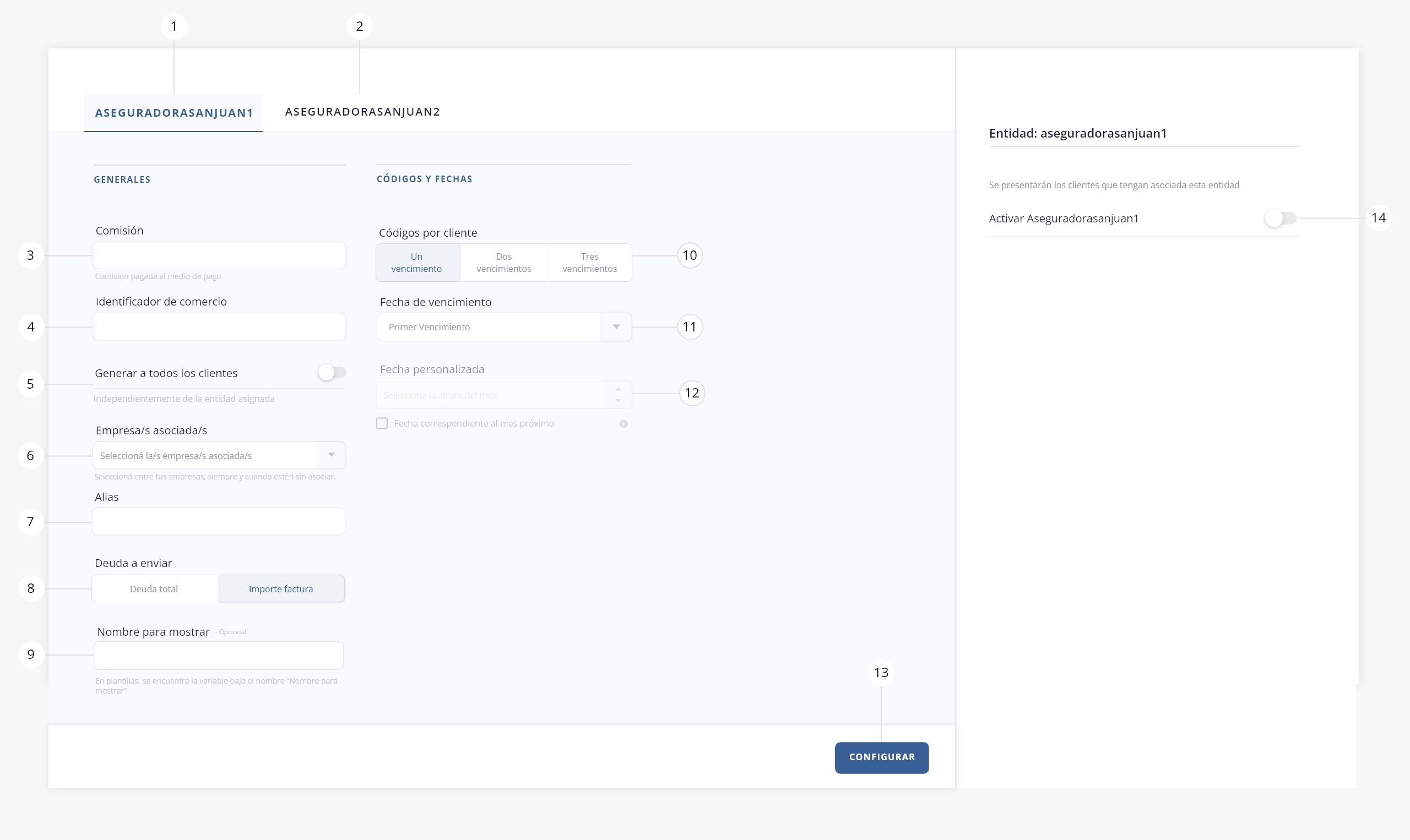Image resolution: width=1410 pixels, height=840 pixels.
Task: Enable Activar Aseguradorasanjuan1 switch
Action: point(1281,219)
